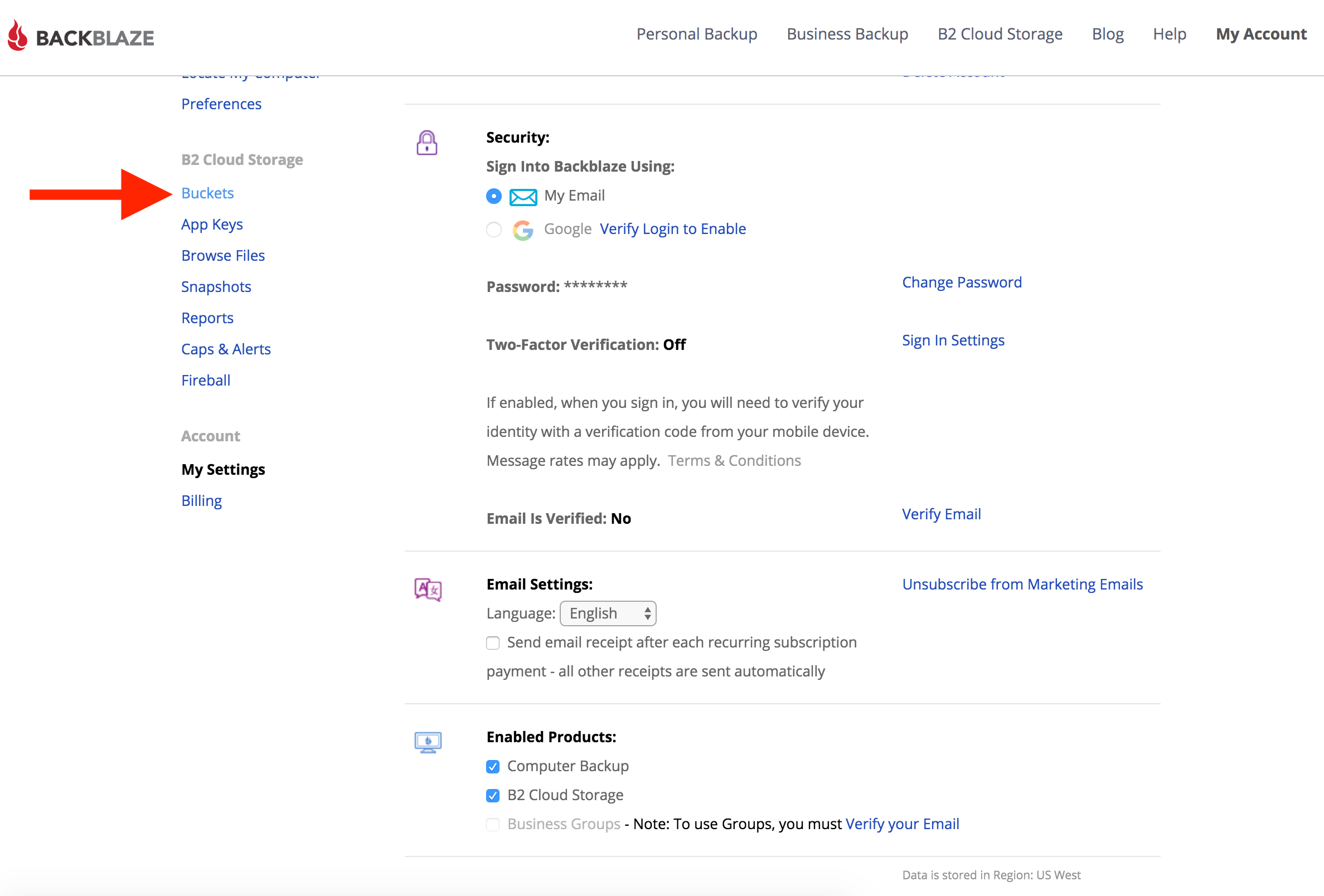Click the Google G logo icon
1324x896 pixels.
(x=522, y=230)
